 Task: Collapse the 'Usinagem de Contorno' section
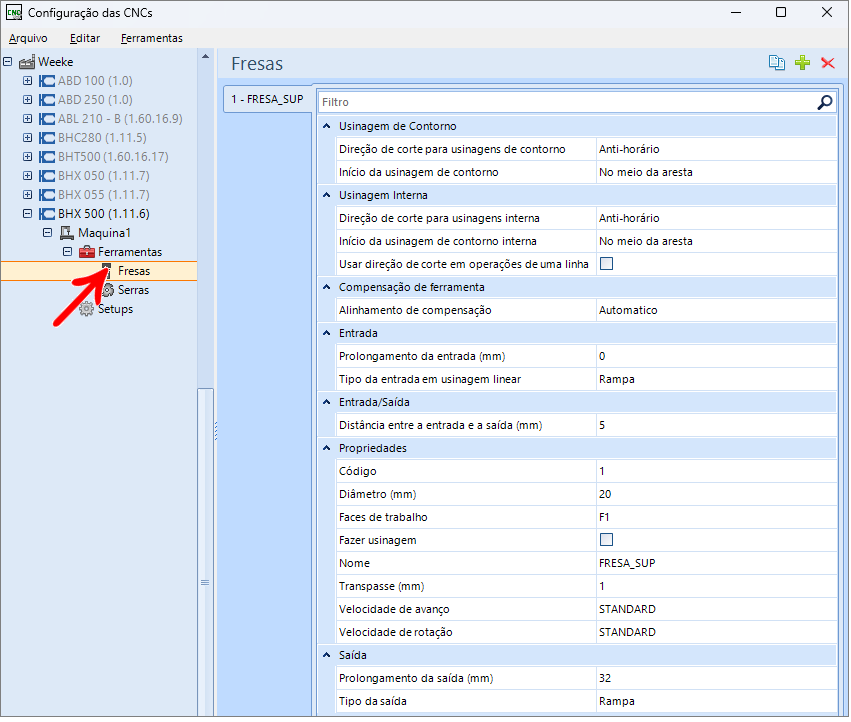point(326,127)
